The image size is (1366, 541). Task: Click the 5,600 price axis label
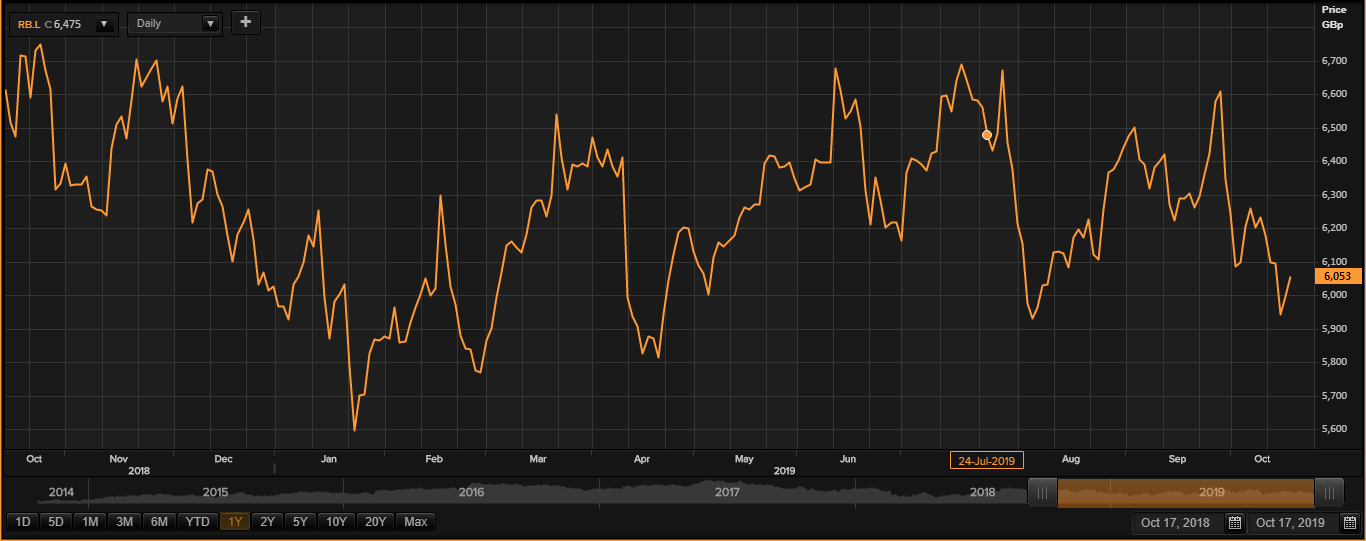1334,429
